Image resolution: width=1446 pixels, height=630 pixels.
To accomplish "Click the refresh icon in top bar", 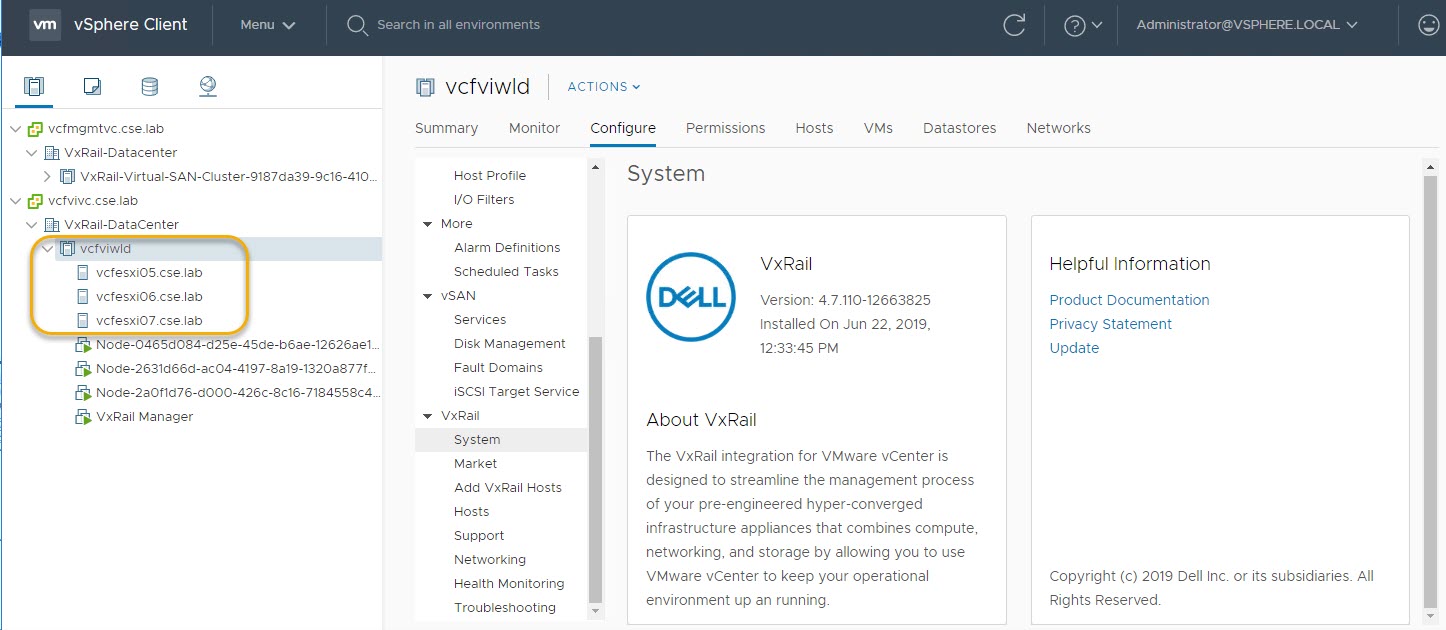I will click(x=1014, y=25).
